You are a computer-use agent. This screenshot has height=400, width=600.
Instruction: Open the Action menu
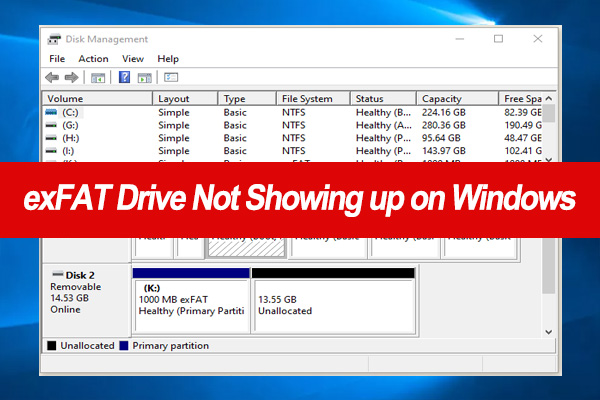(93, 59)
